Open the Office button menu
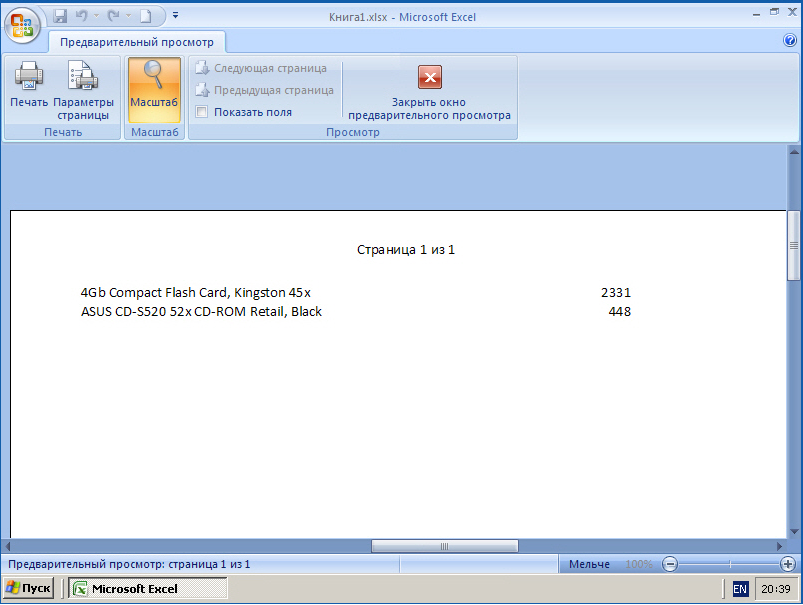 point(22,25)
